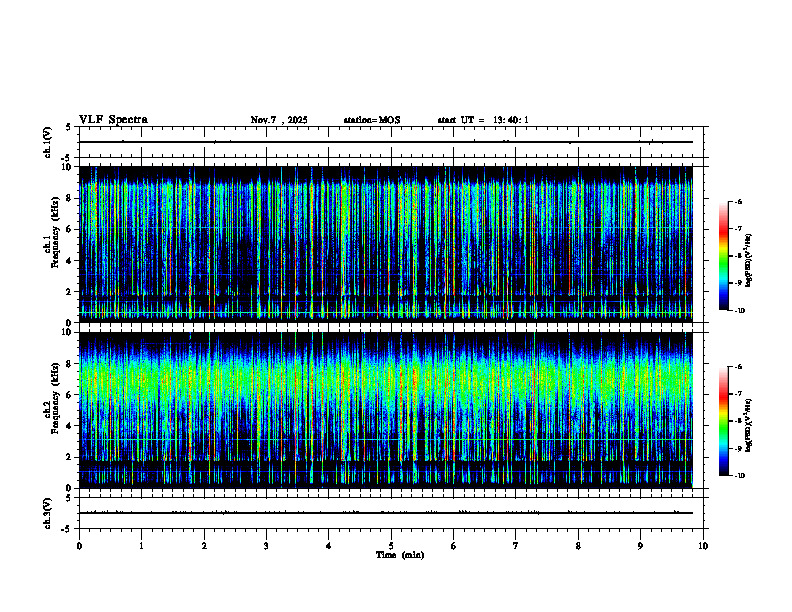Viewport: 792px width, 612px height.
Task: Select ch.2 colorbar "log(PSD)(V²/Hz)" label
Action: [x=749, y=425]
